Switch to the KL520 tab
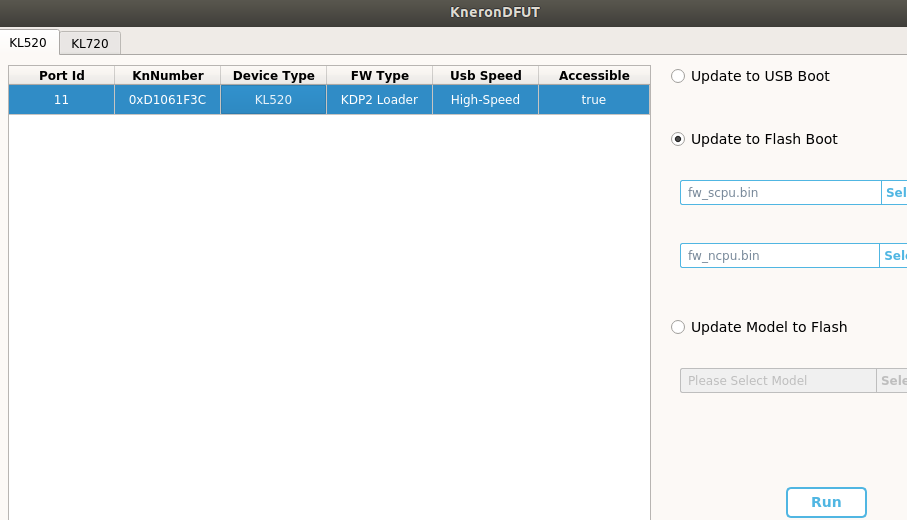The height and width of the screenshot is (520, 907). (29, 43)
